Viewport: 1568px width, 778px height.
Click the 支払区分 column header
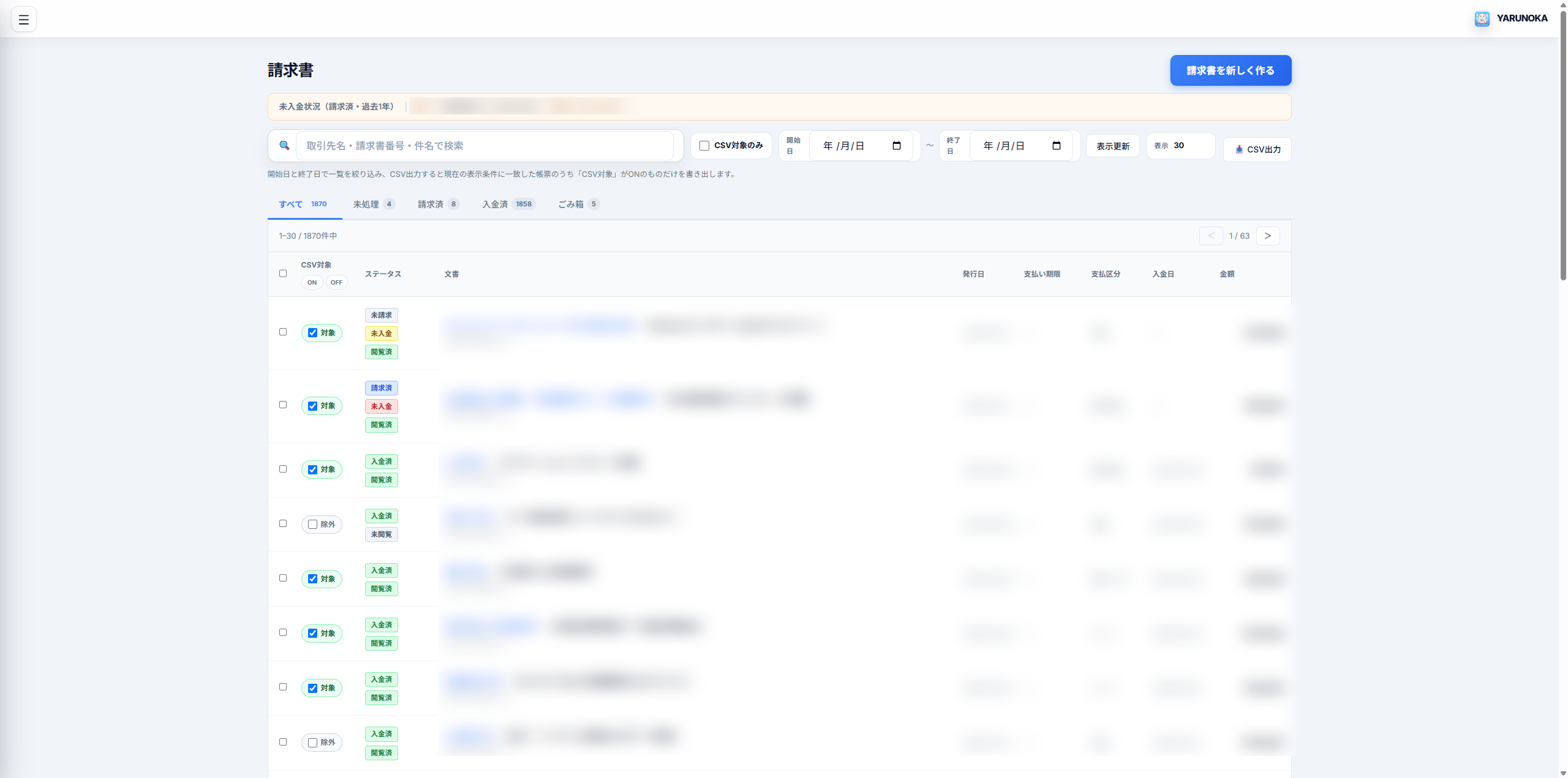(1106, 274)
